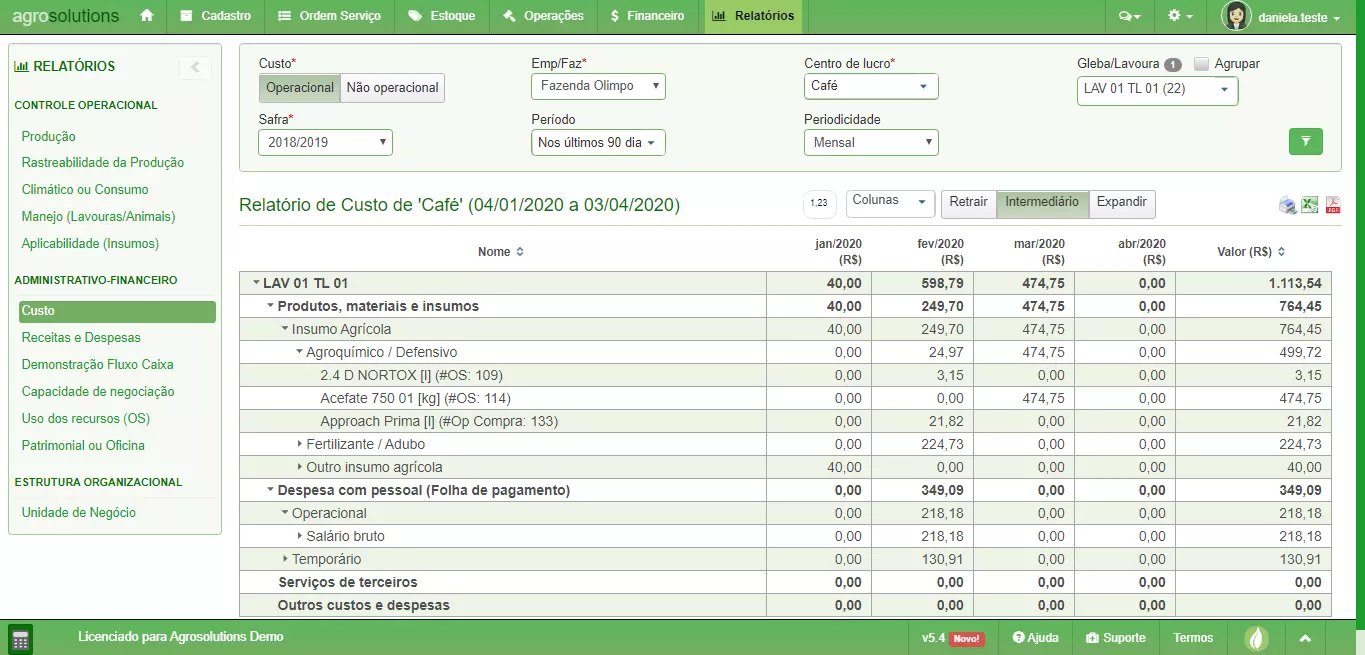Expand the Fertilizante / Adubo row
1365x655 pixels.
click(299, 444)
